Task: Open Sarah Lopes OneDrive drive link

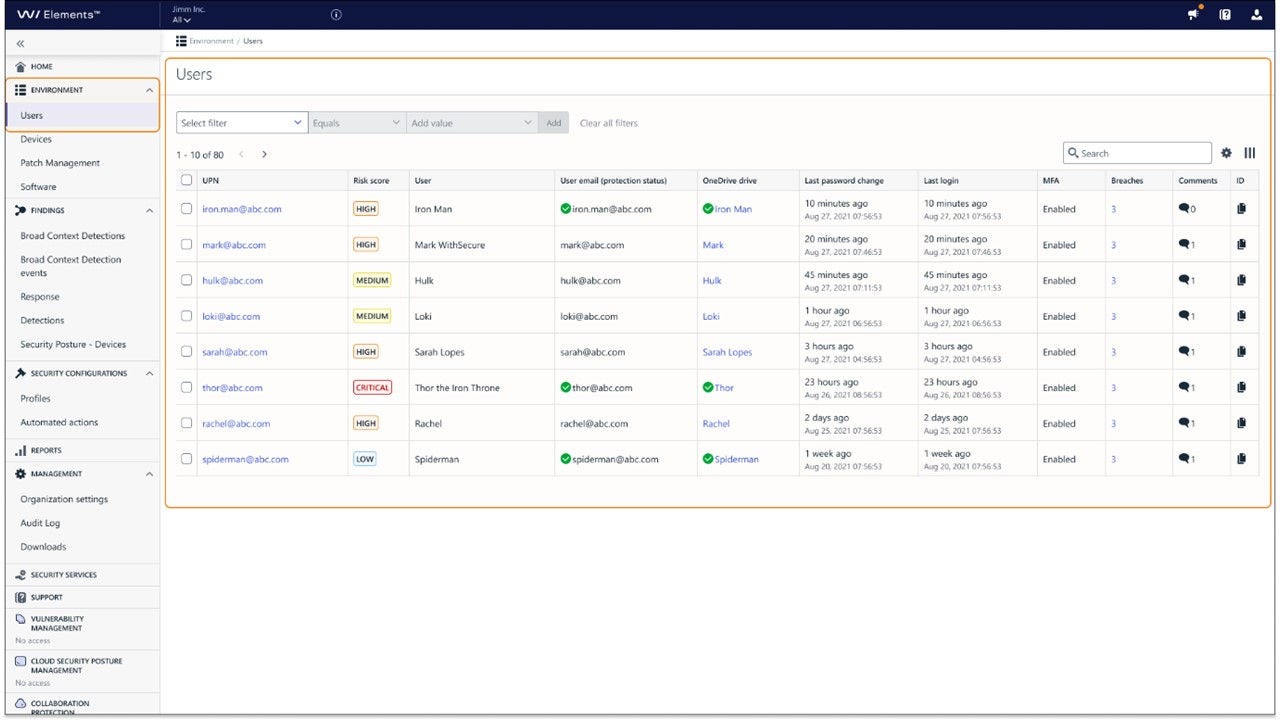Action: [727, 352]
